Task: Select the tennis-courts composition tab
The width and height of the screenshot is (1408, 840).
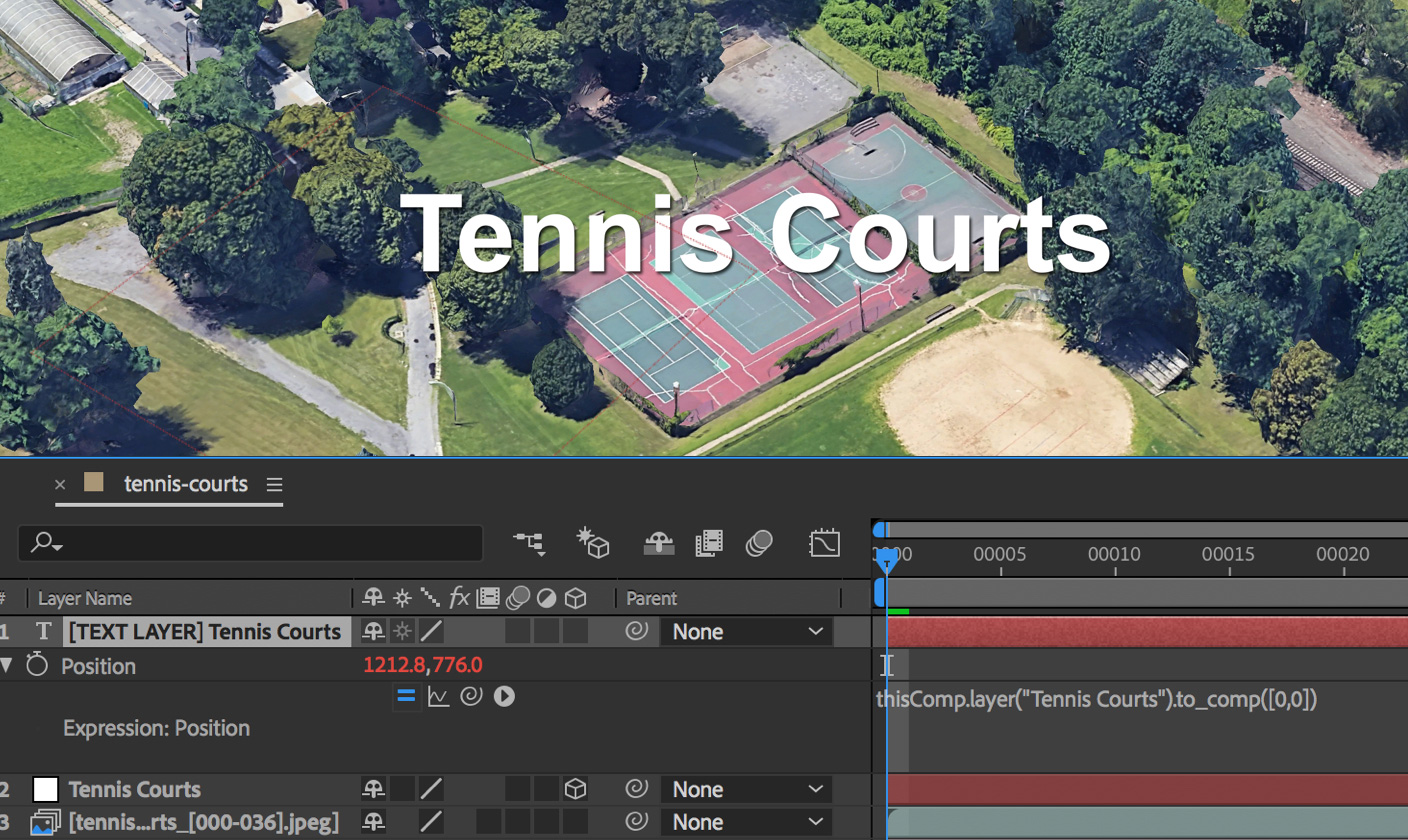Action: [x=185, y=484]
